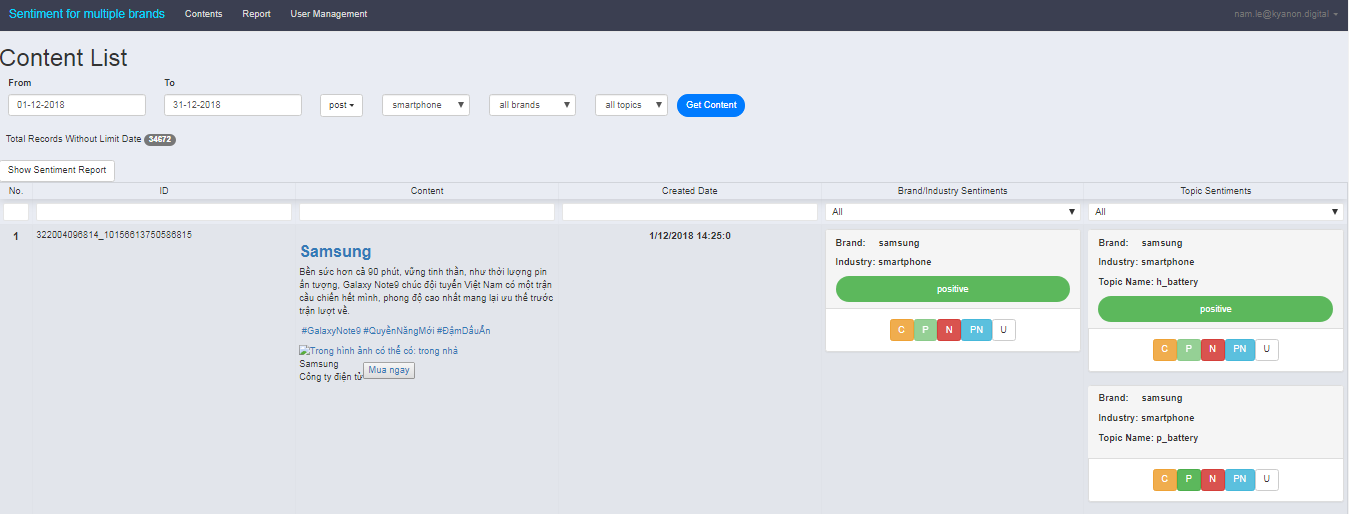The height and width of the screenshot is (514, 1349).
Task: Expand the all brands dropdown
Action: (x=532, y=105)
